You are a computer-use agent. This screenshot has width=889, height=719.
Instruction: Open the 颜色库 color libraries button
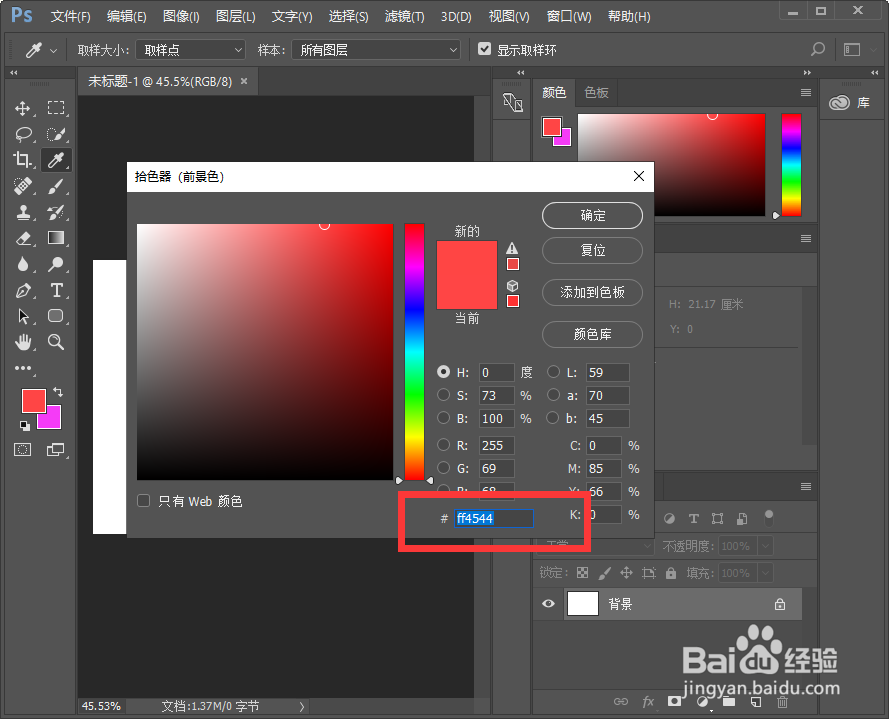point(592,334)
